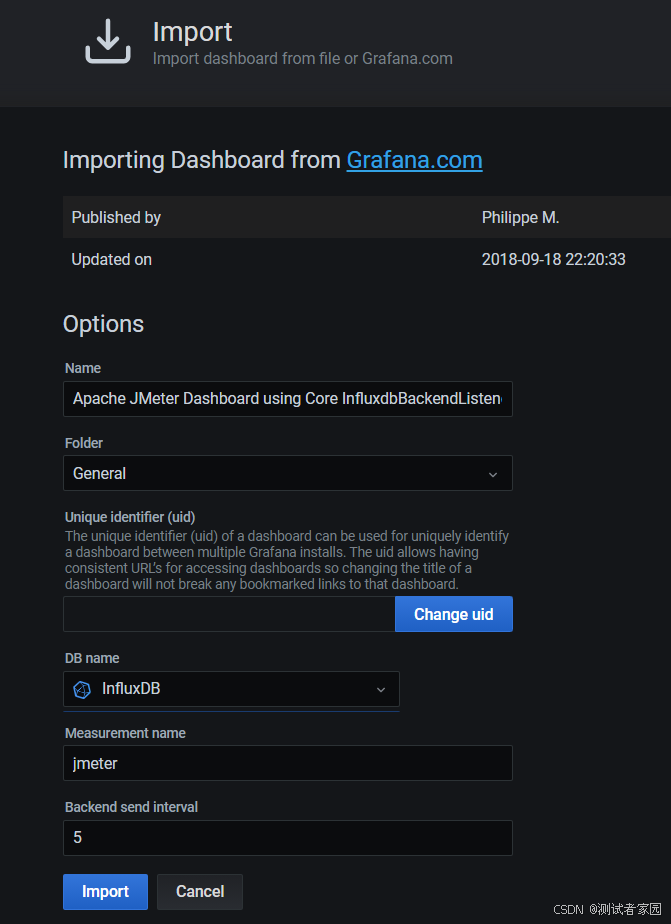Click the 'Updated on' row label

[x=111, y=259]
